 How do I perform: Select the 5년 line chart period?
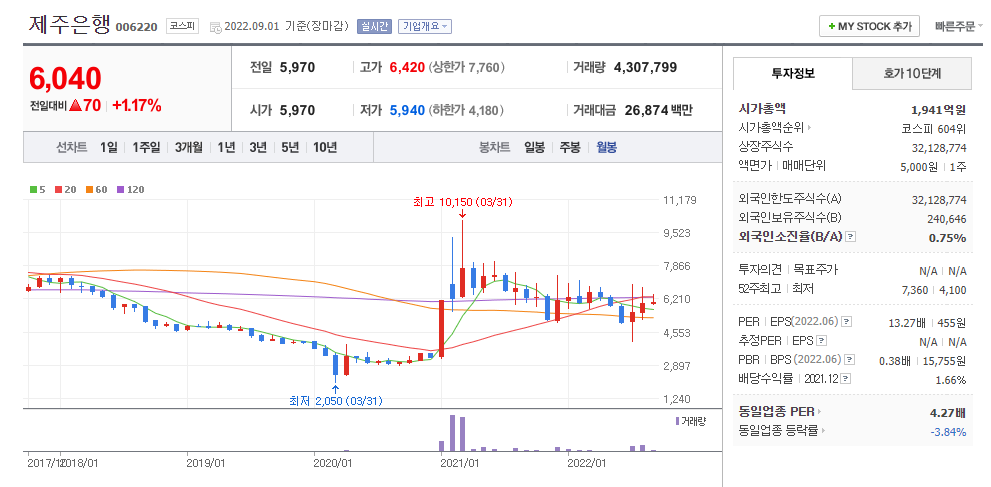pyautogui.click(x=290, y=148)
